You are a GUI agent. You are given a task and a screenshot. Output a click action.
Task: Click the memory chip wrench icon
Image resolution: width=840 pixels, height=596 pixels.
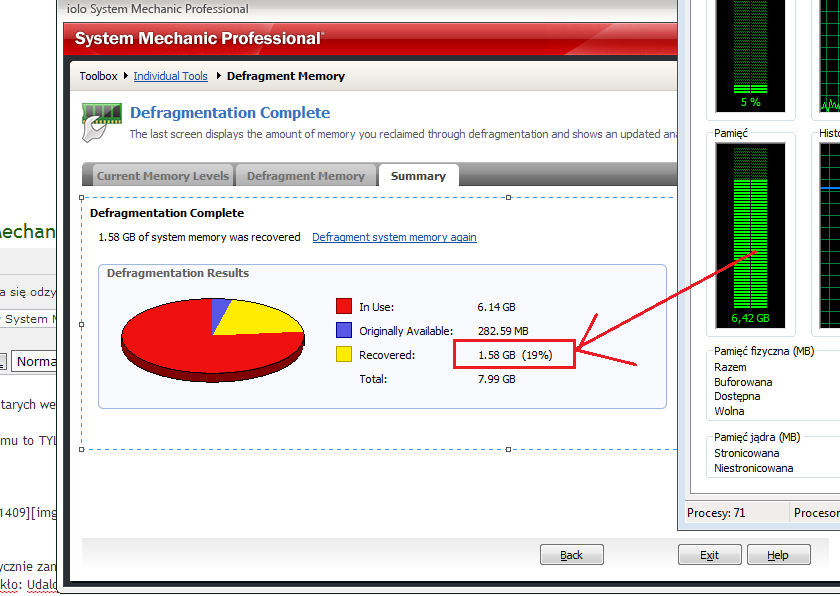tap(102, 121)
